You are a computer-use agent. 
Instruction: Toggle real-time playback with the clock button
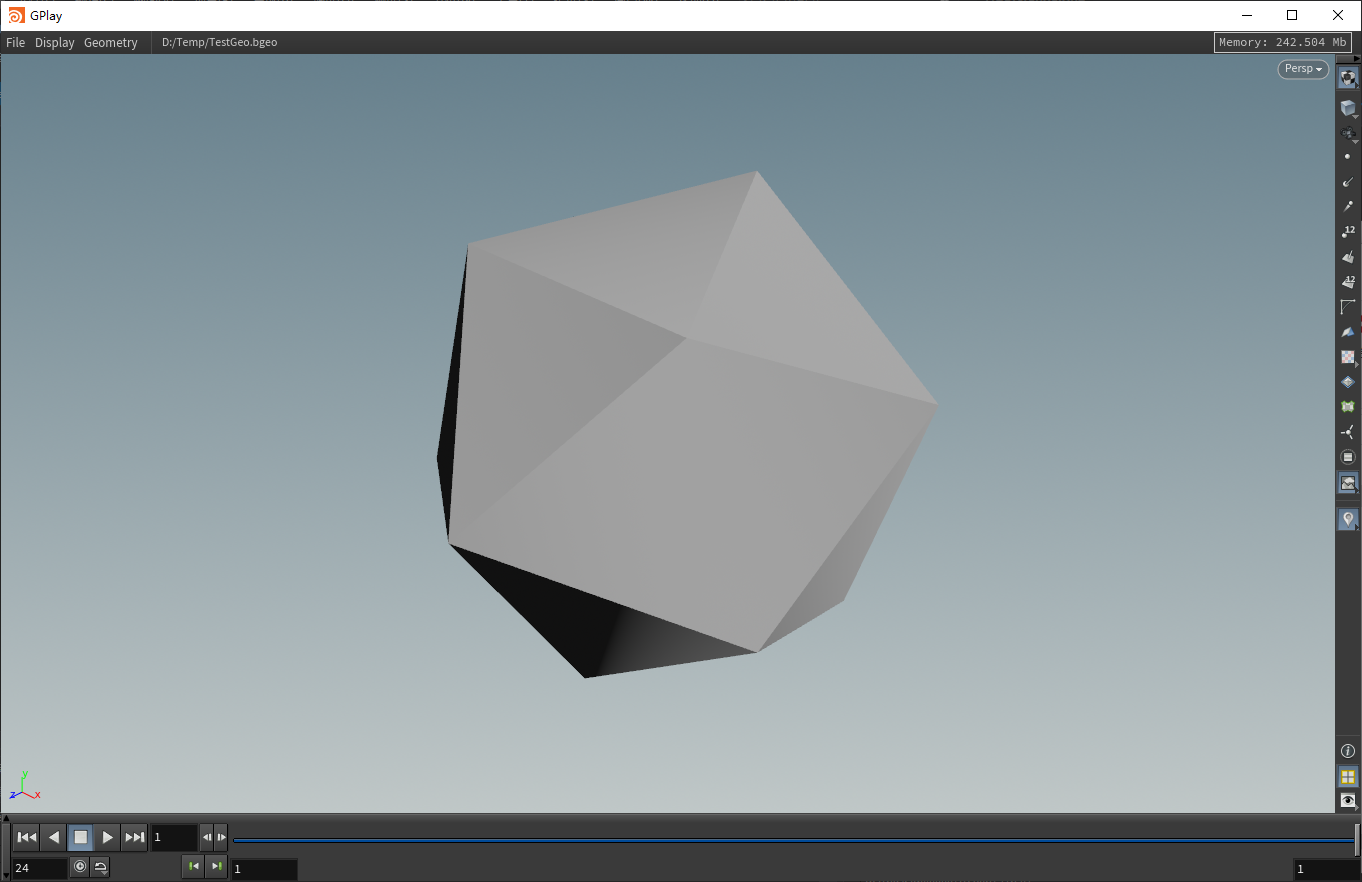80,867
